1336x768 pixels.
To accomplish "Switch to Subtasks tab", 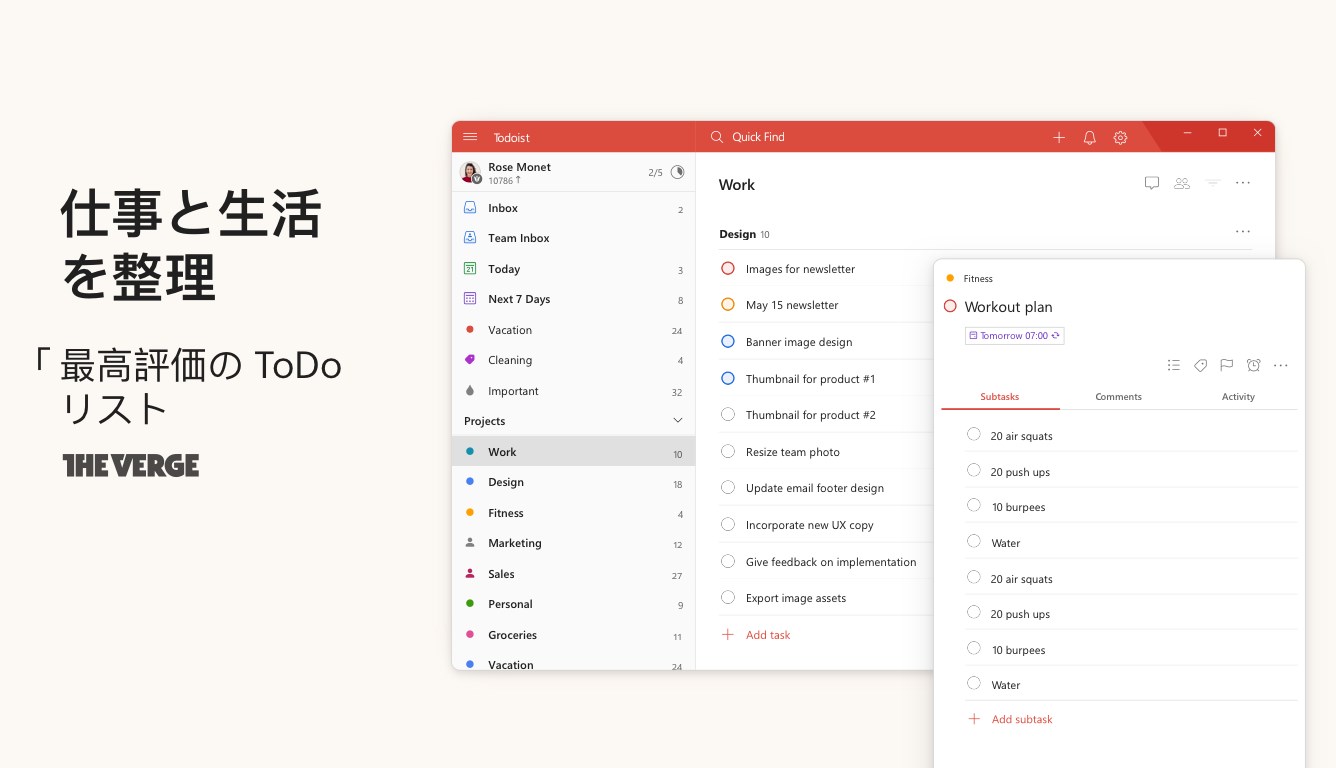I will pos(1000,397).
